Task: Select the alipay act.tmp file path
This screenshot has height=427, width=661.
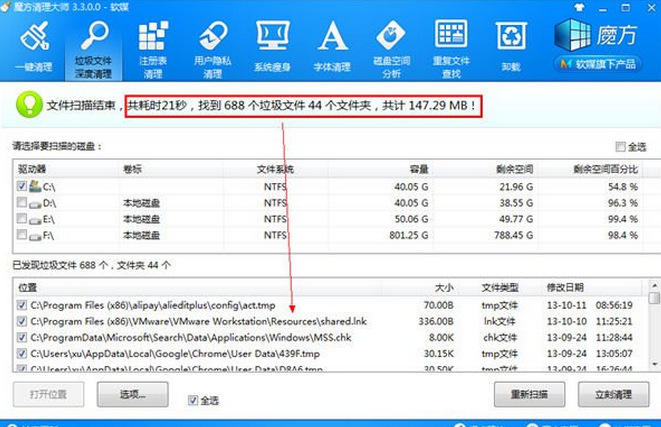Action: (x=153, y=305)
